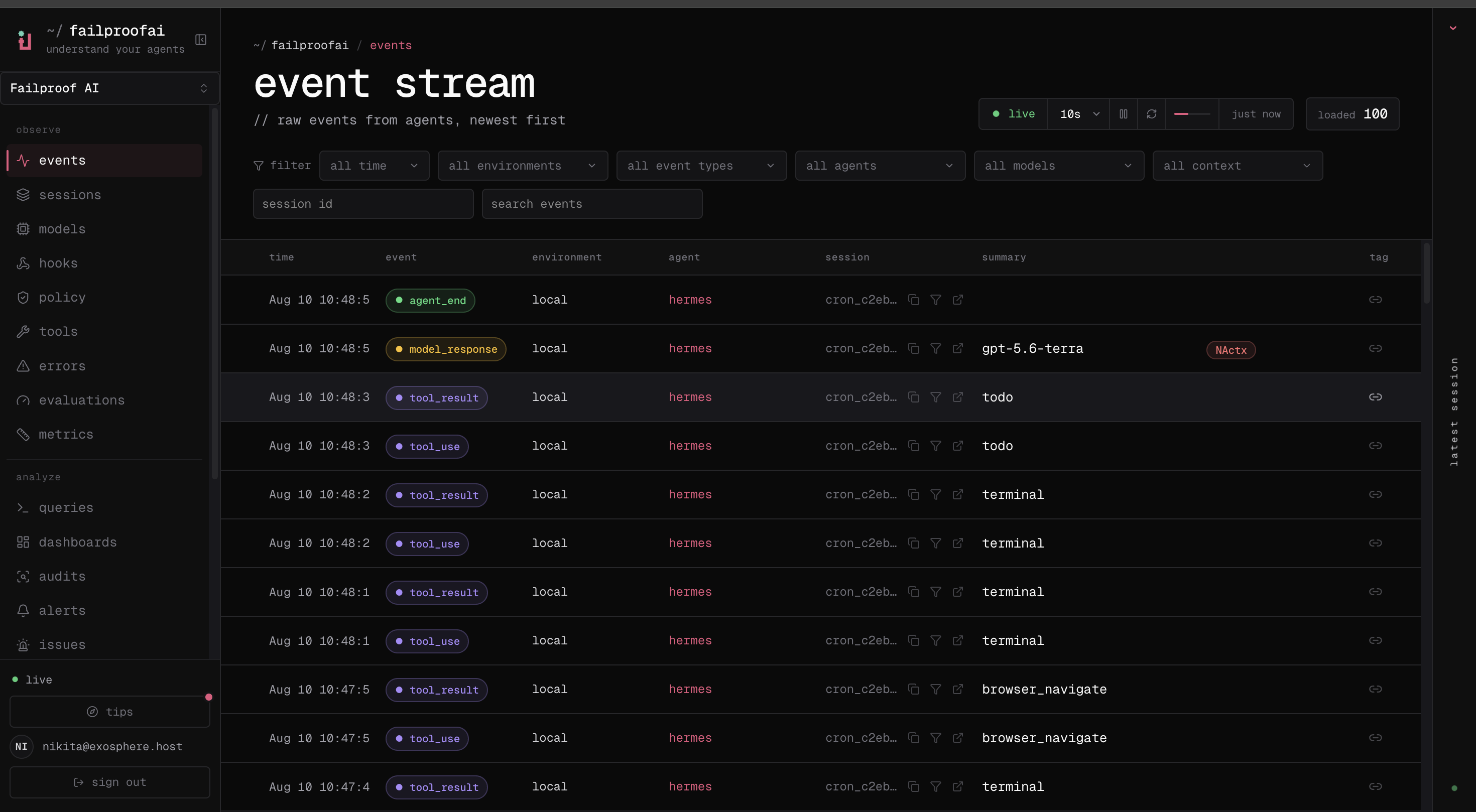1476x812 pixels.
Task: Open the latest session side panel
Action: [1453, 411]
